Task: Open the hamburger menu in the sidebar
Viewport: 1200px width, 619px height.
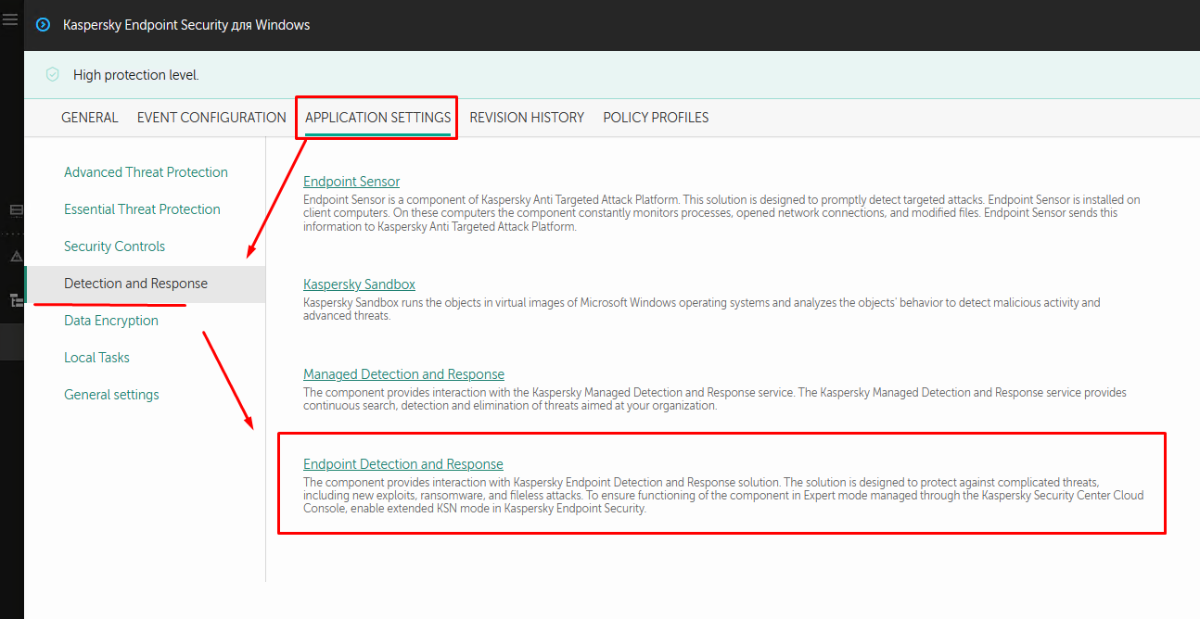Action: (11, 20)
